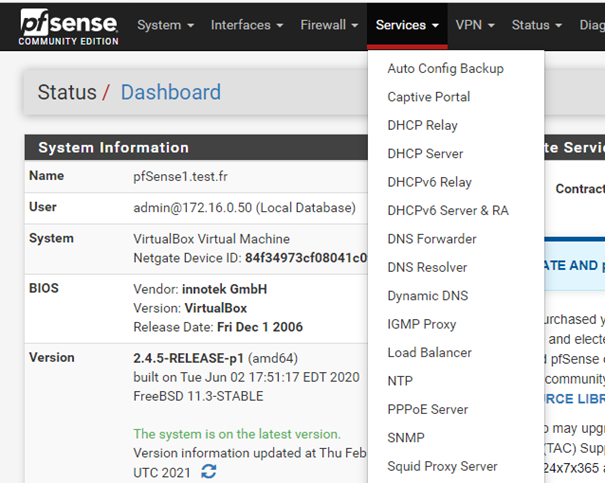Click the pfSense Community Edition logo
The height and width of the screenshot is (483, 605).
click(x=69, y=27)
